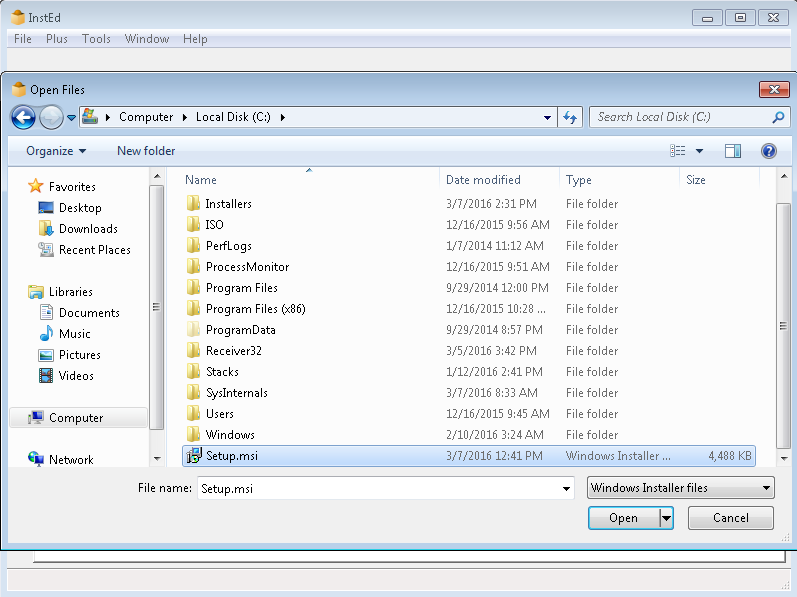Click the search magnifier icon
Image resolution: width=797 pixels, height=597 pixels.
pyautogui.click(x=778, y=117)
